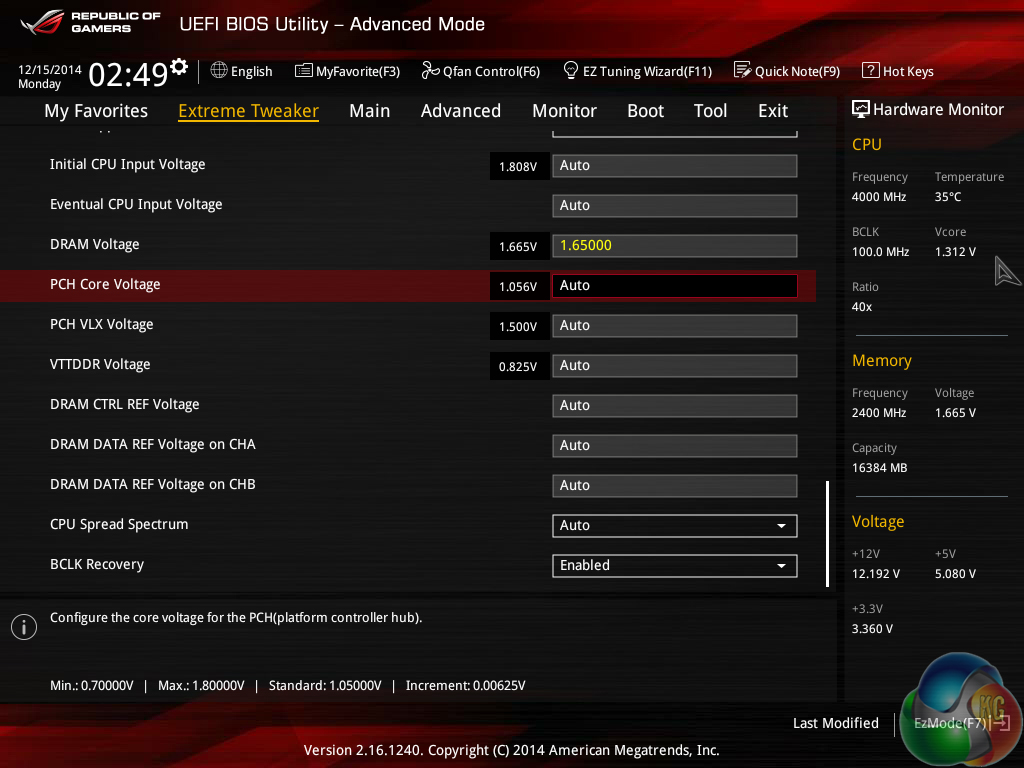This screenshot has width=1024, height=768.
Task: Open the Advanced tab
Action: [x=460, y=111]
